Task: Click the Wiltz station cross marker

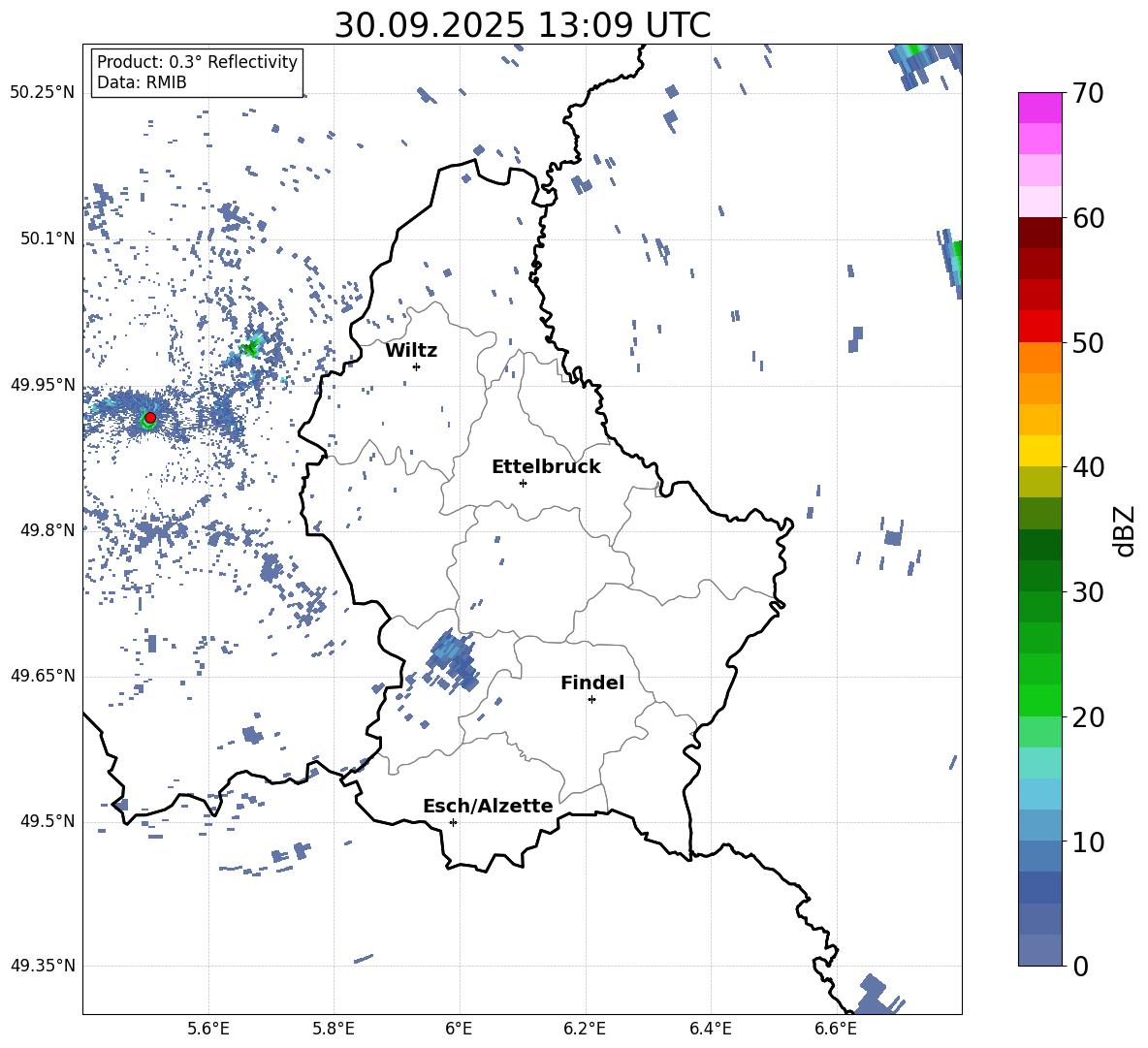Action: 417,366
